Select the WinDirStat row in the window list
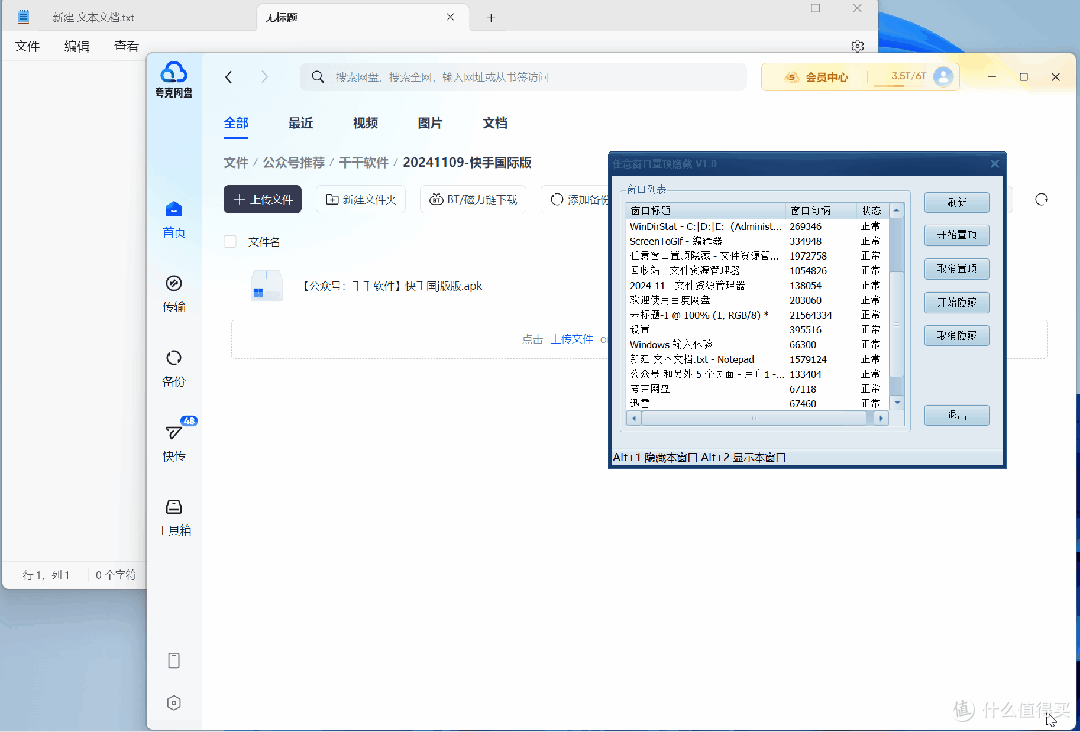The image size is (1080, 732). (x=758, y=226)
